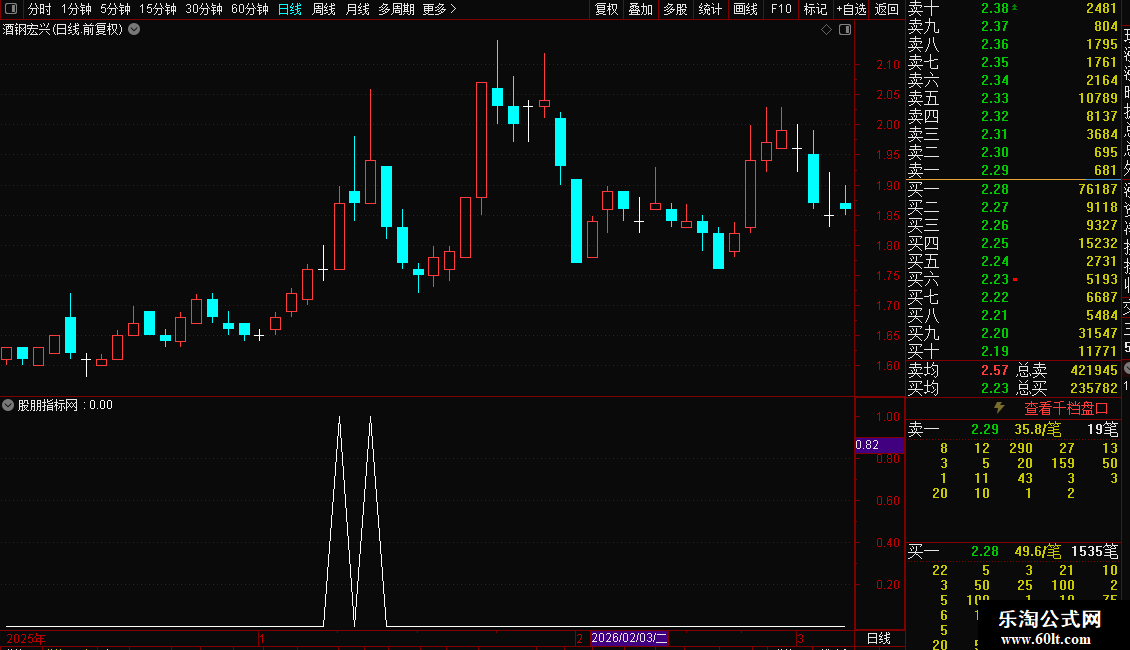
Task: Select the 卖一 2.29 order row
Action: pyautogui.click(x=1013, y=171)
